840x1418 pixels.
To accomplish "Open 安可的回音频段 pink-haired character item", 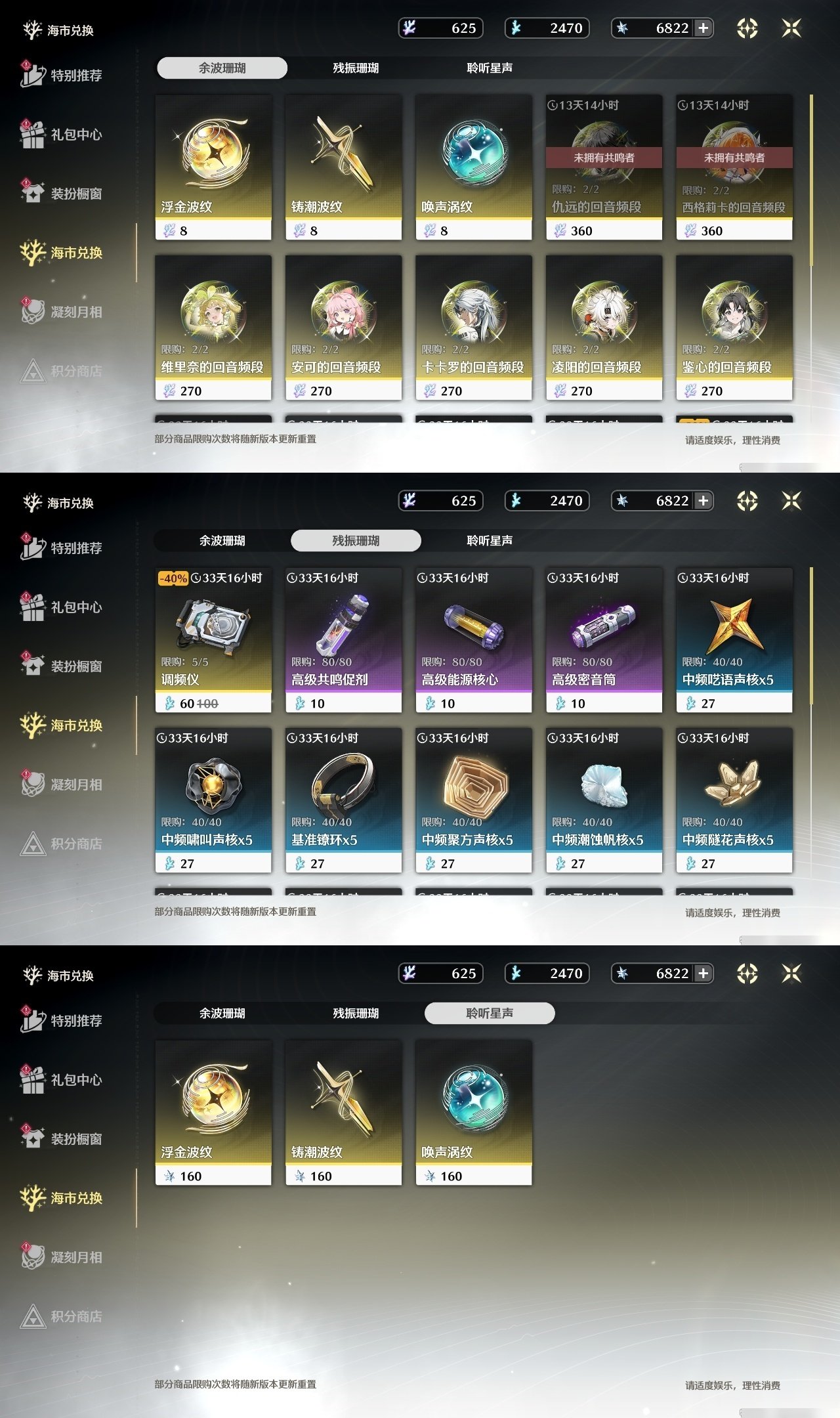I will [343, 328].
